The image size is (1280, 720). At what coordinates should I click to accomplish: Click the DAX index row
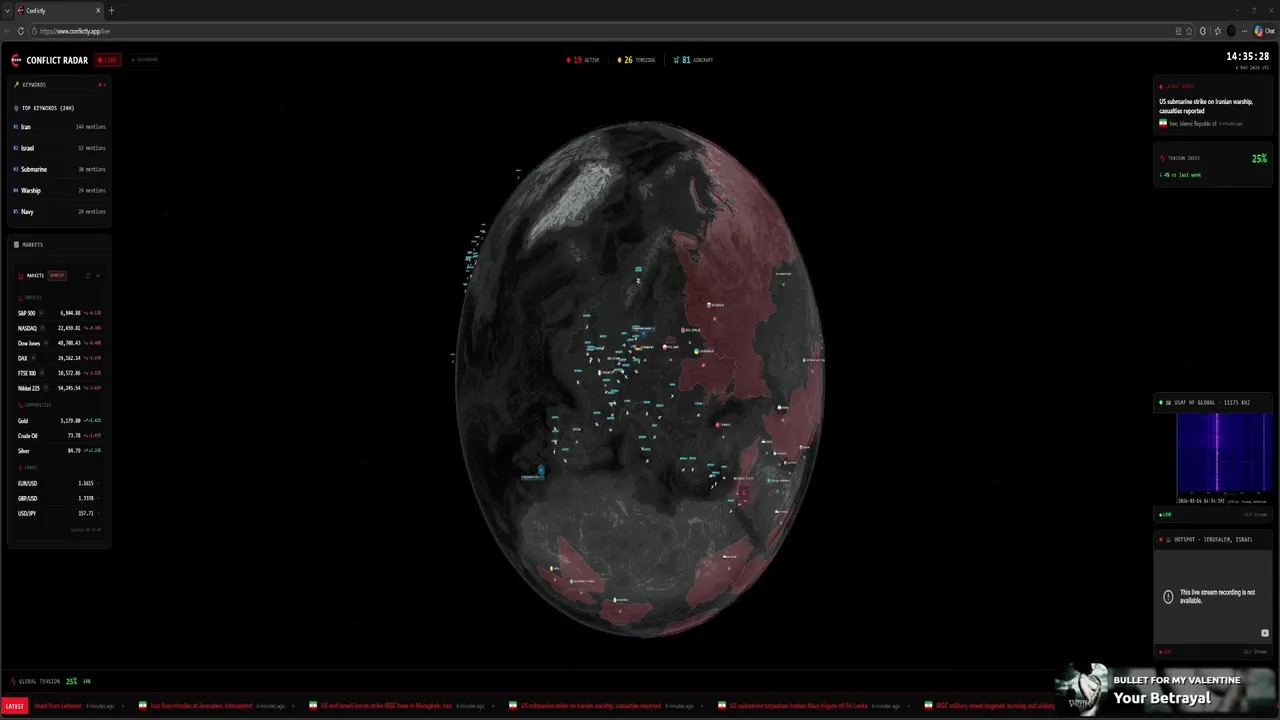[x=59, y=358]
